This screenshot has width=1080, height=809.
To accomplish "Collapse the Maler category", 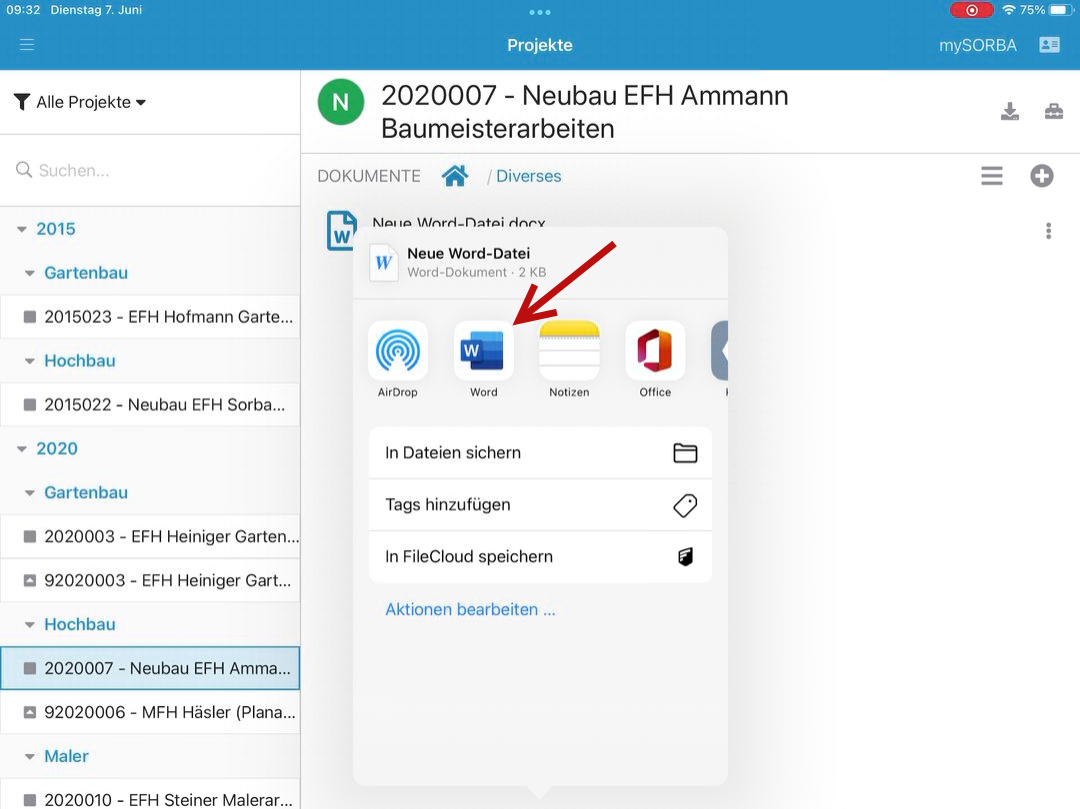I will 30,757.
